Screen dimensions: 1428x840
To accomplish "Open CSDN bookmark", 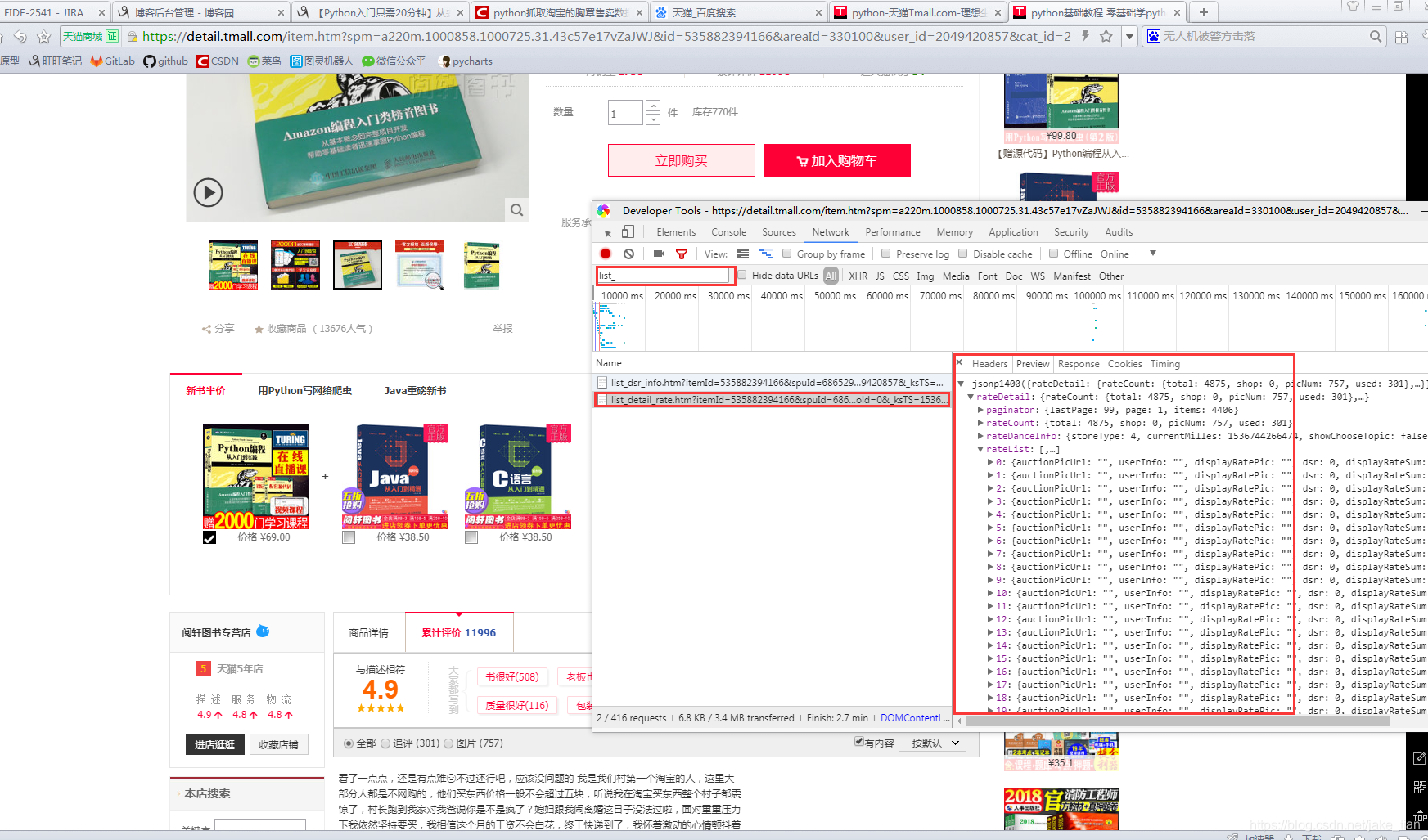I will click(x=218, y=61).
